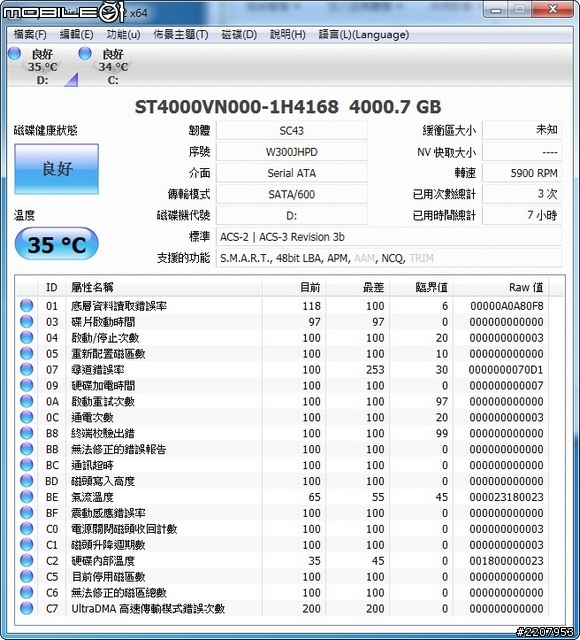The width and height of the screenshot is (580, 640).
Task: Click the firmware field showing SC43
Action: click(x=291, y=131)
